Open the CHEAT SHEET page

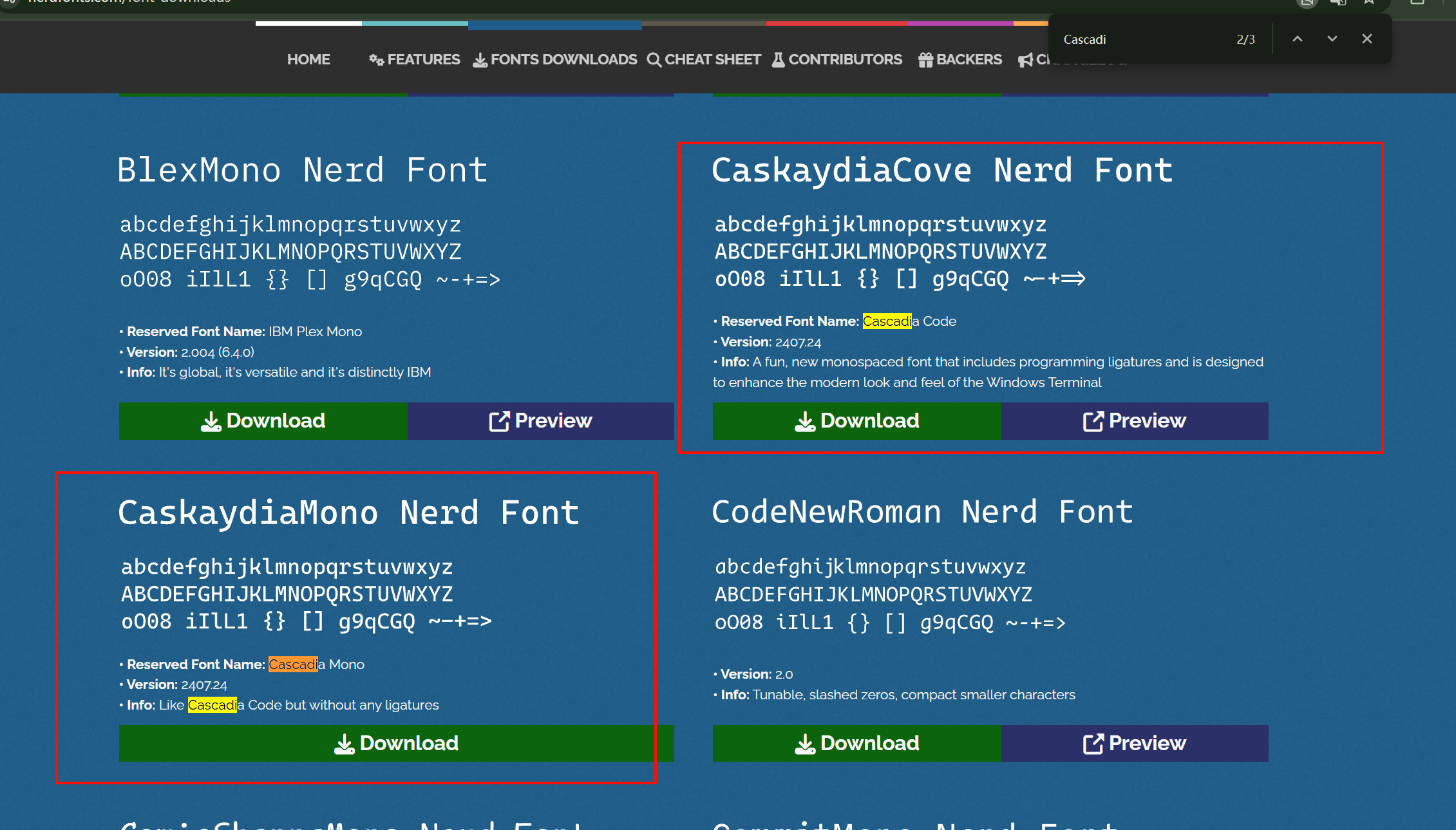(x=704, y=59)
